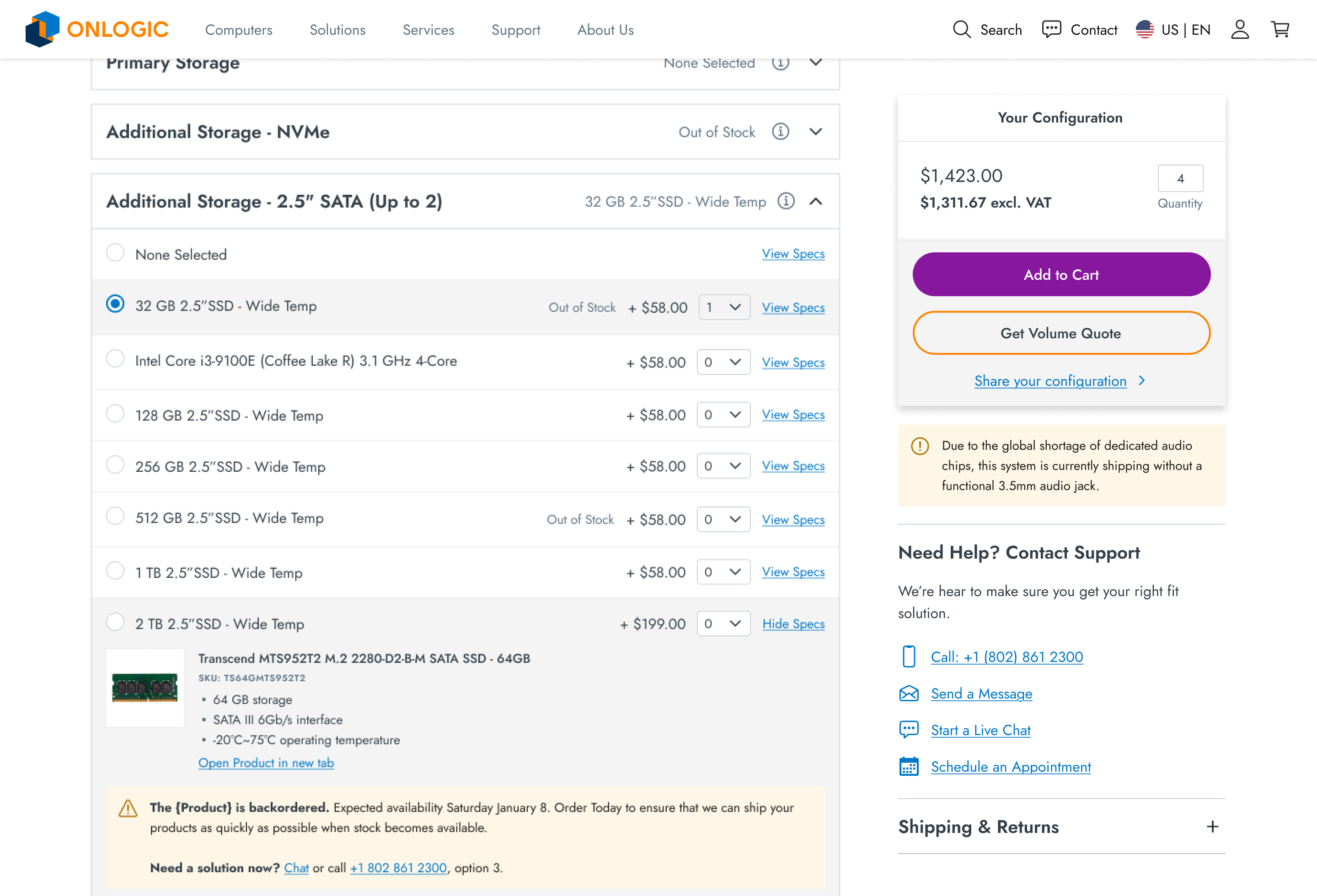Select the None Selected radio option

(x=115, y=253)
